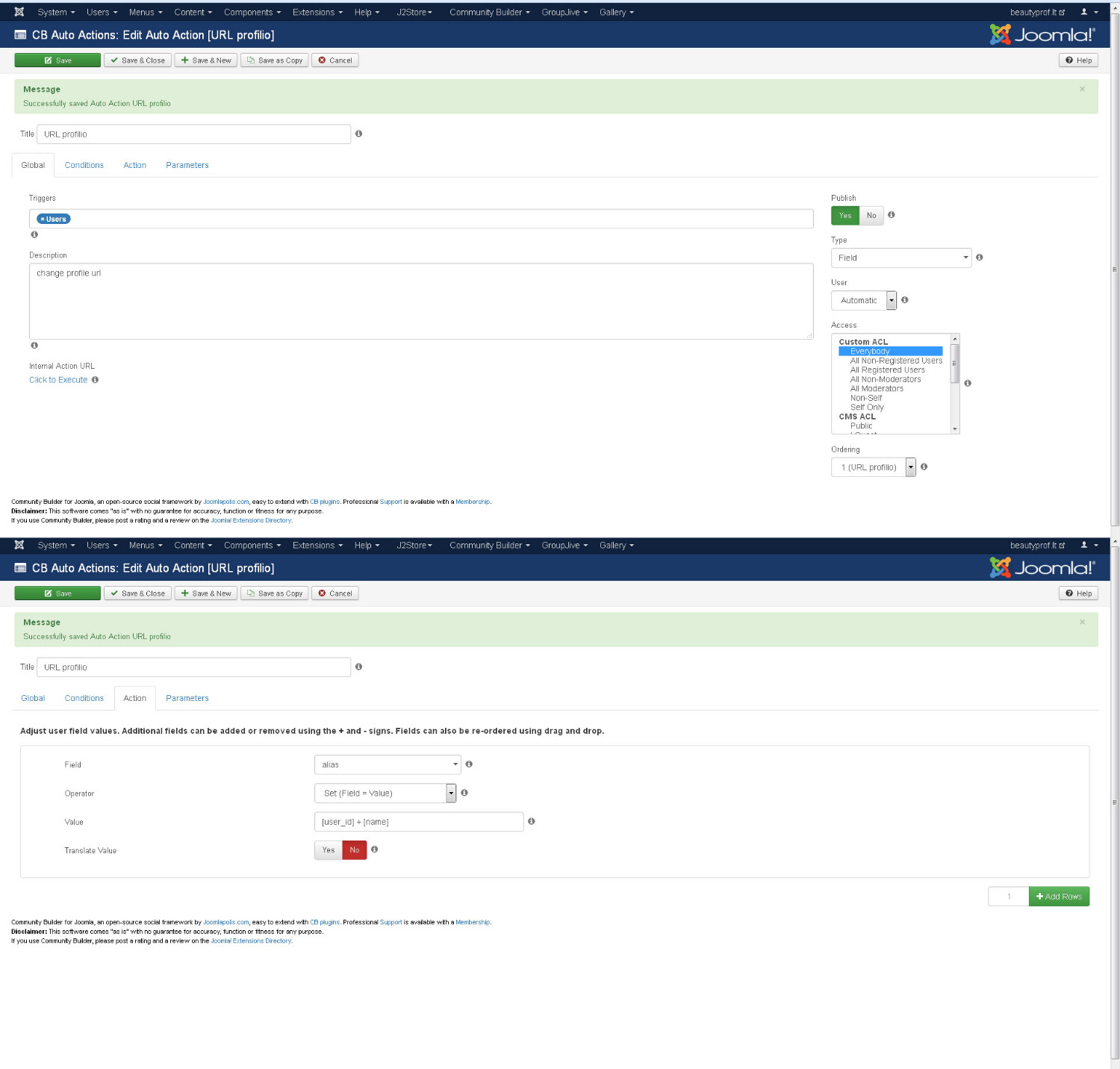
Task: Set Publish to No
Action: pyautogui.click(x=871, y=216)
